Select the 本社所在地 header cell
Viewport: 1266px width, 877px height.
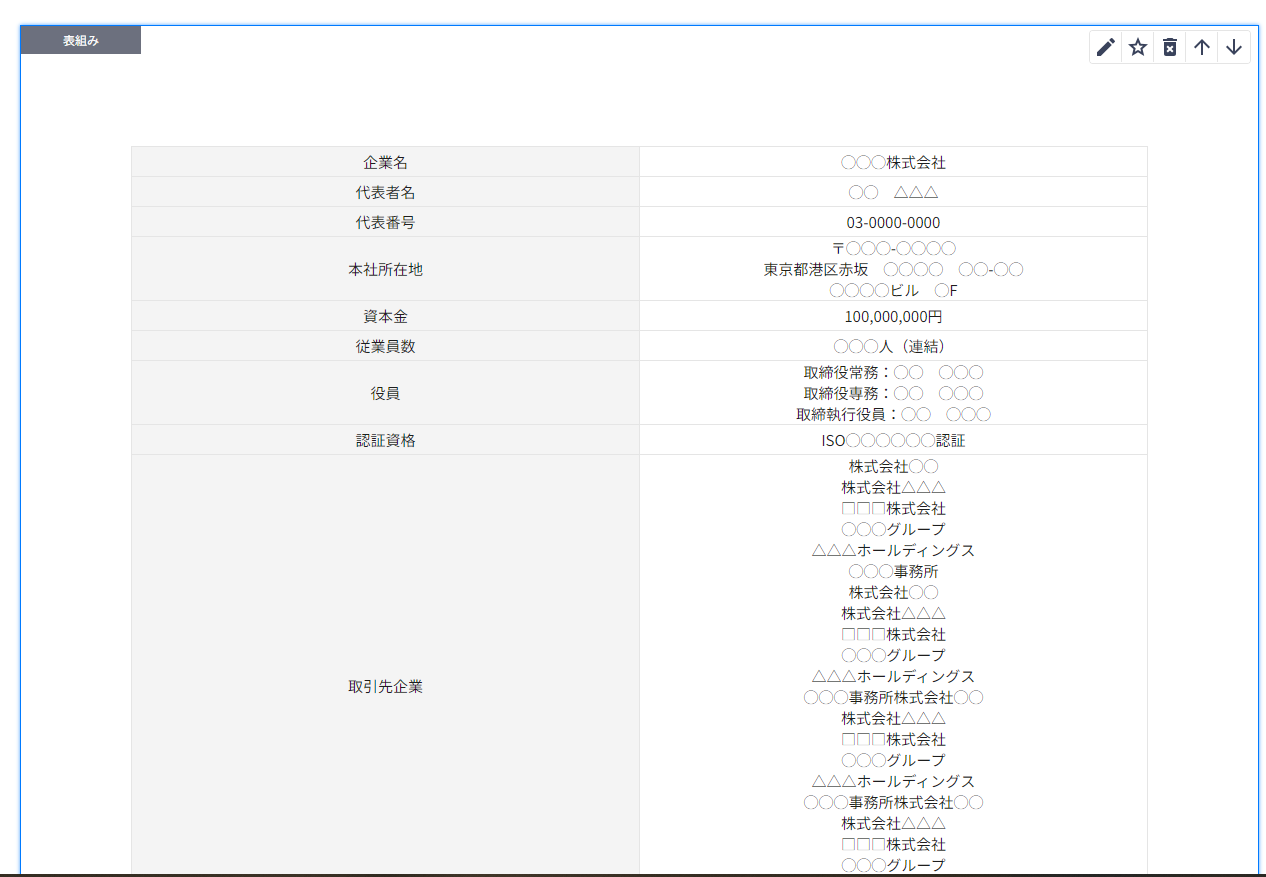[385, 269]
